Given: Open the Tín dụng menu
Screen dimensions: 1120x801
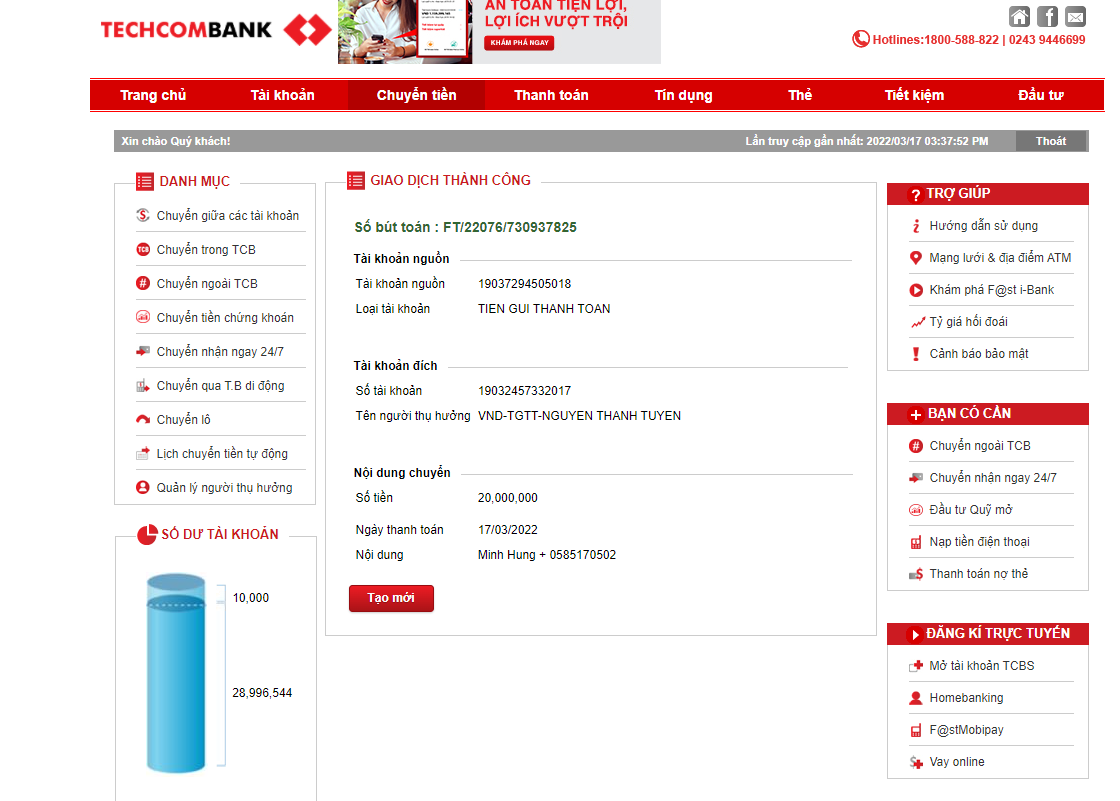Looking at the screenshot, I should click(684, 95).
